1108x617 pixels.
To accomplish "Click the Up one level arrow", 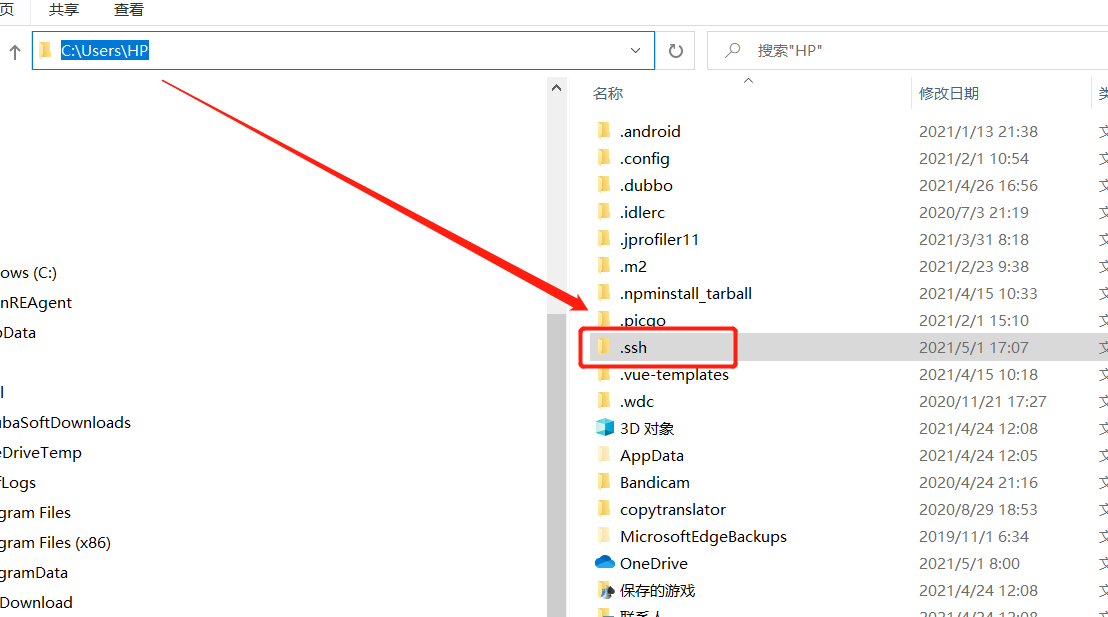I will [x=15, y=52].
